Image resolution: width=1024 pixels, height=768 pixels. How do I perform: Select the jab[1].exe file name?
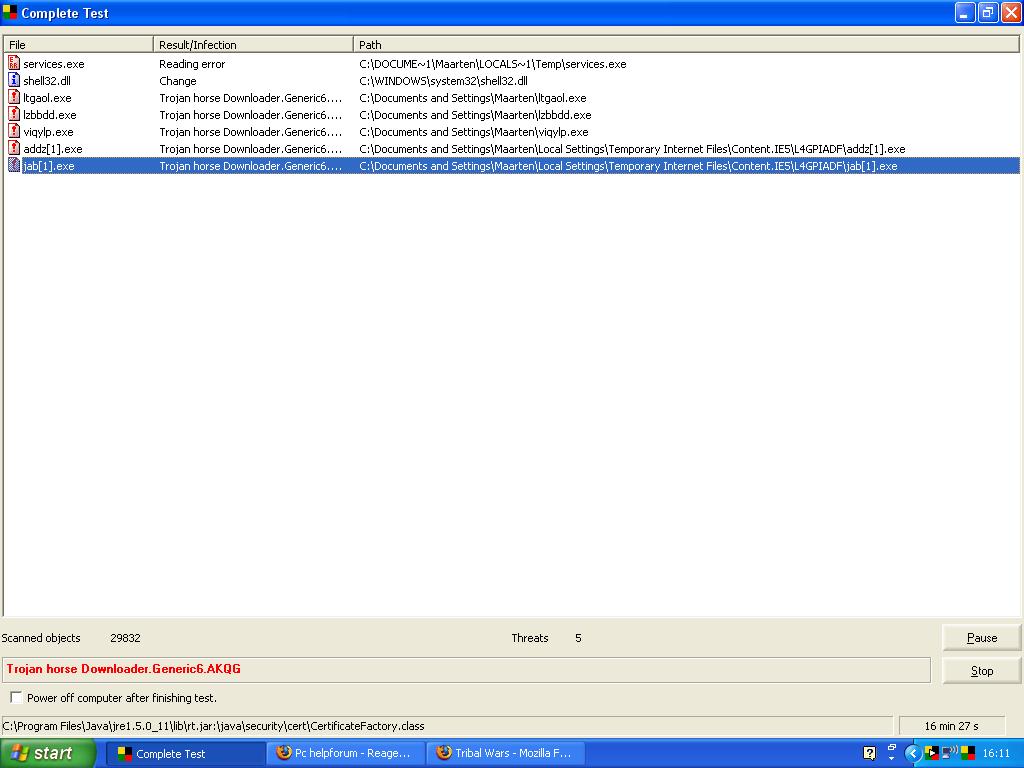tap(49, 166)
